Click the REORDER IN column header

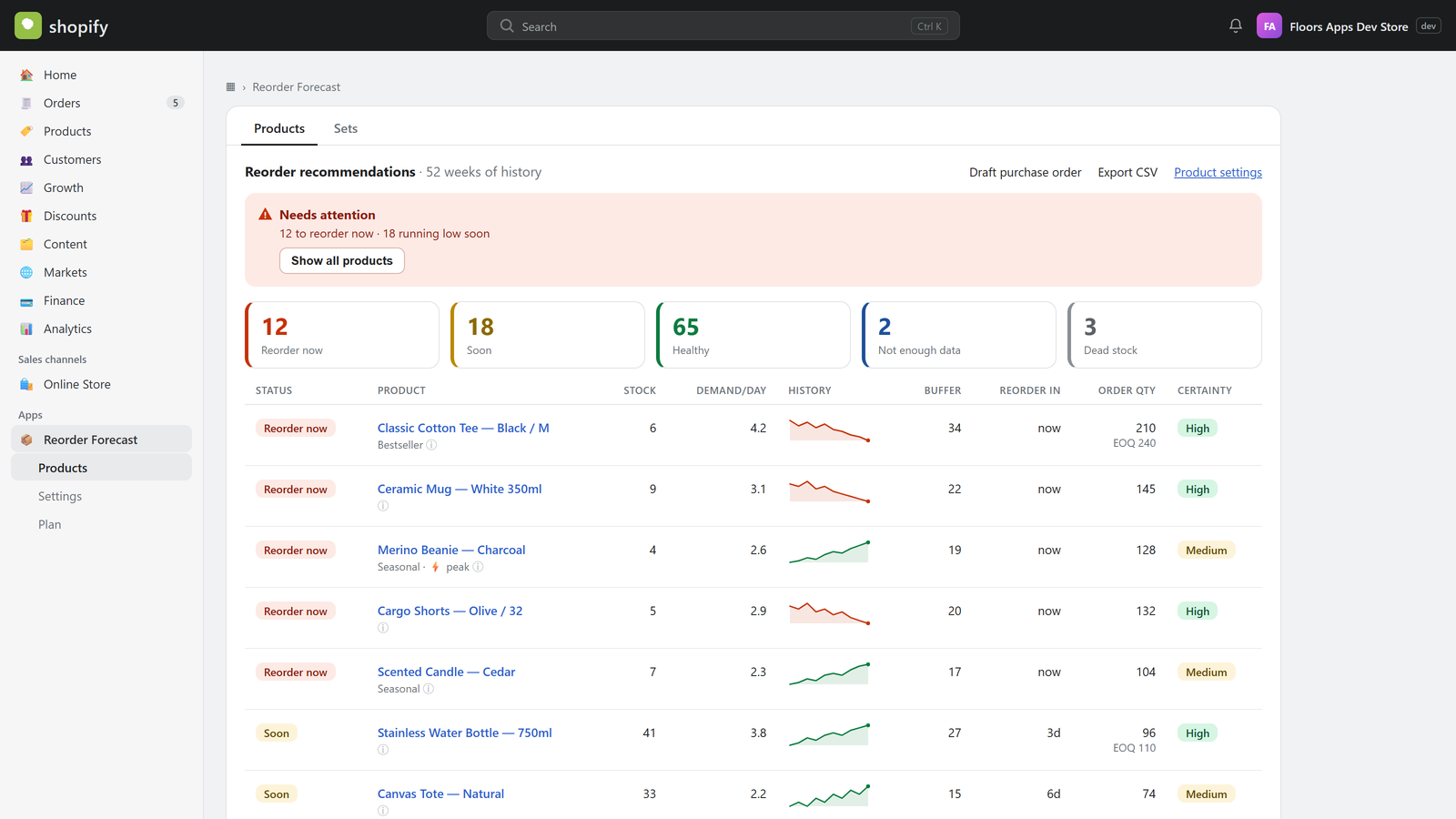tap(1030, 390)
